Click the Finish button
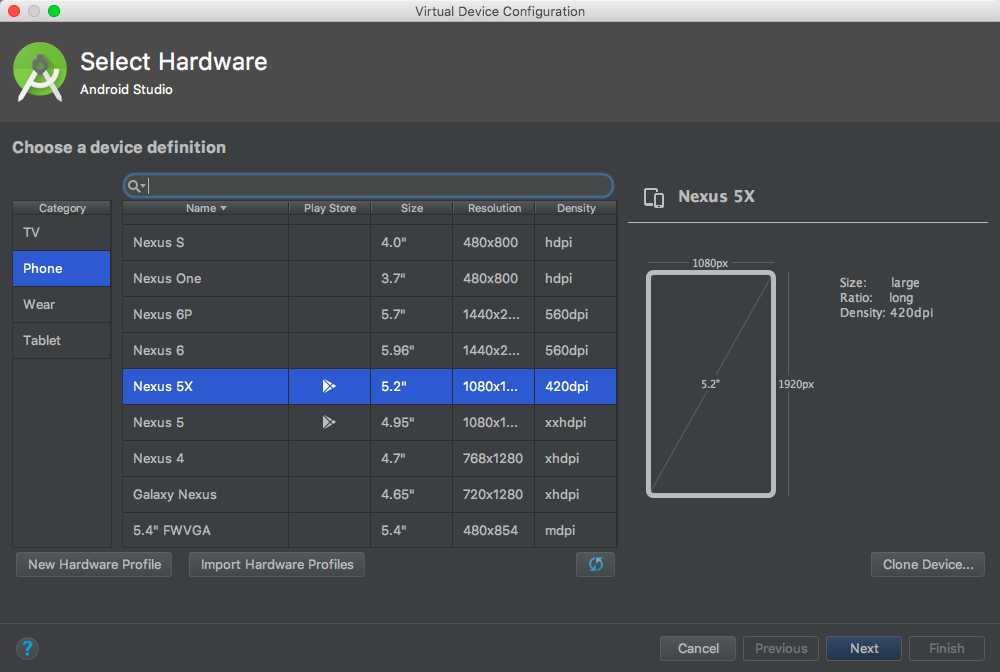1000x672 pixels. click(x=946, y=648)
